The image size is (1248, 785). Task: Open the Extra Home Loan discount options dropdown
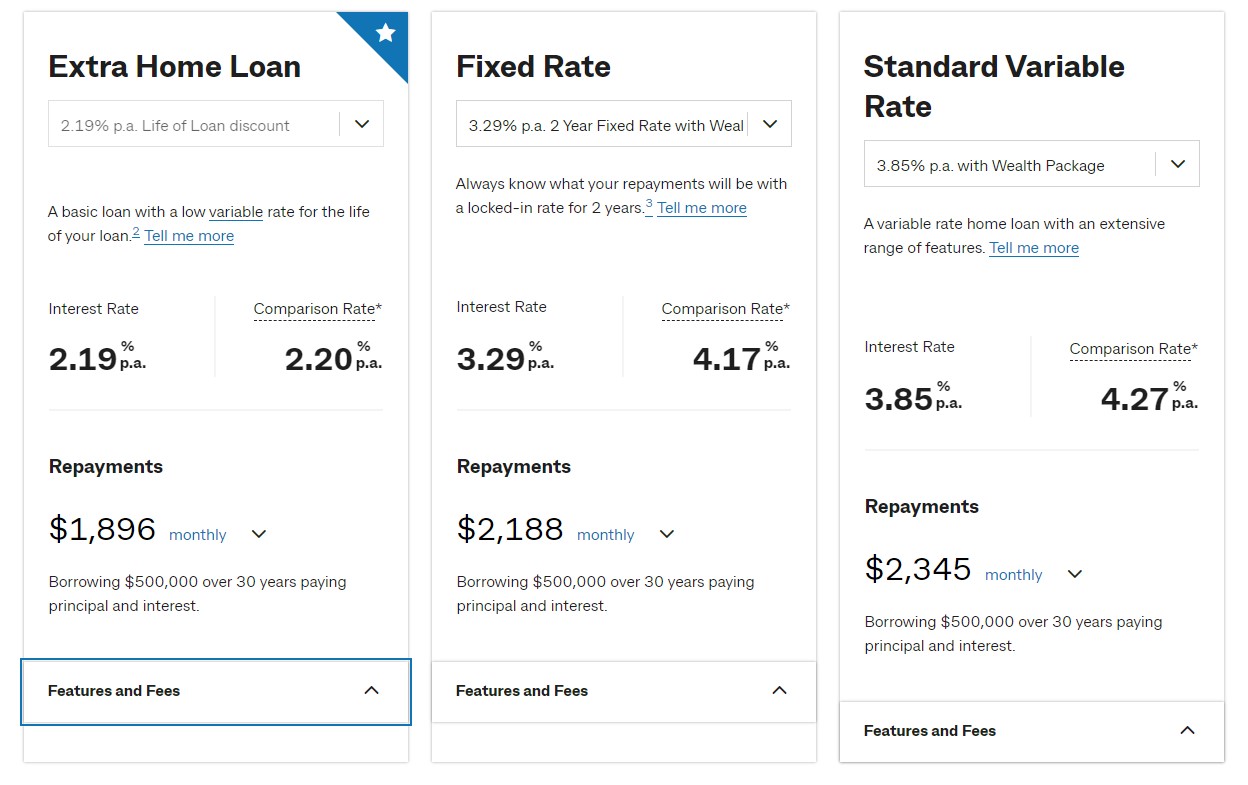pyautogui.click(x=215, y=122)
